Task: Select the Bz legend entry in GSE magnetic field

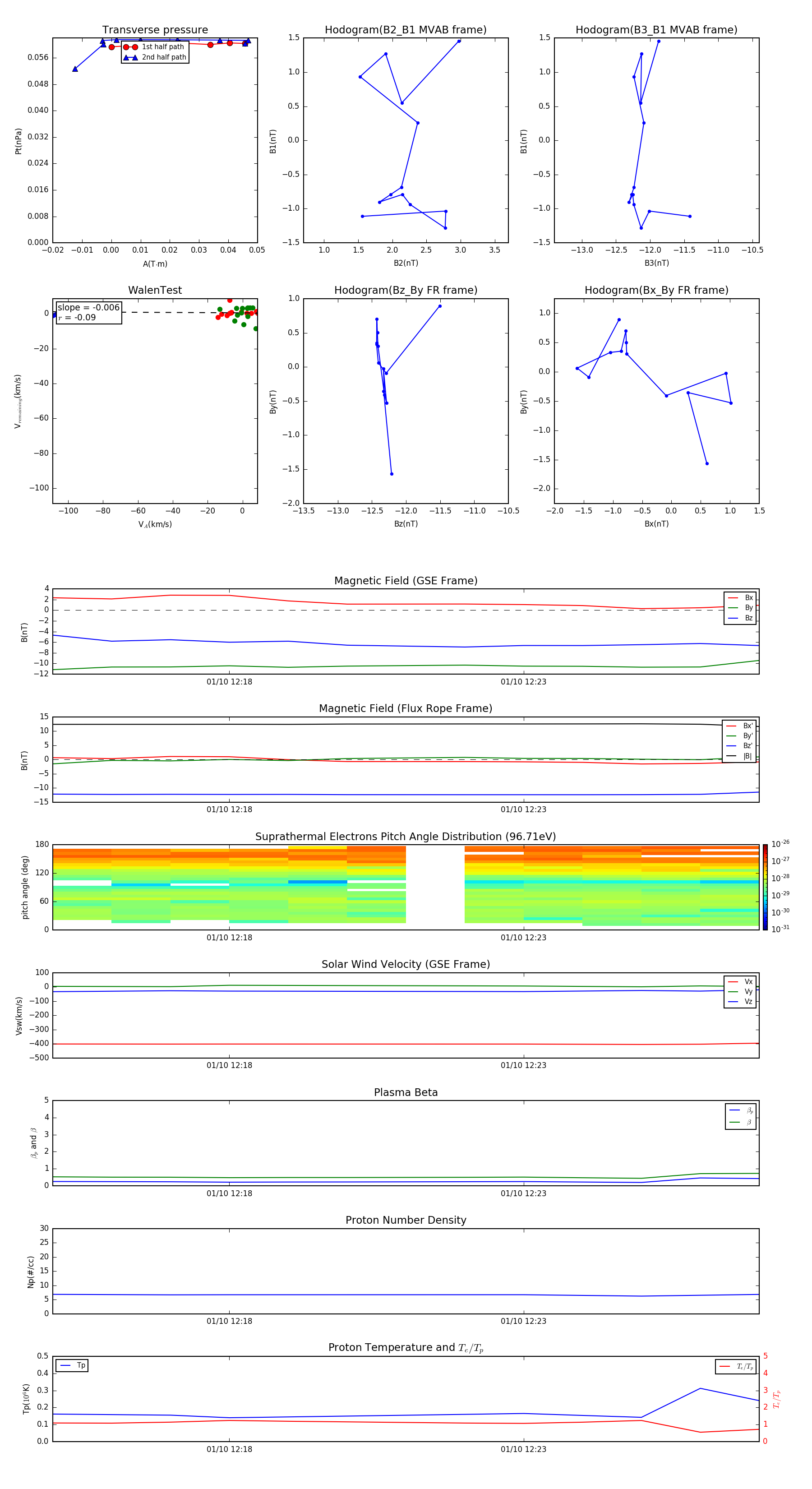Action: [740, 618]
